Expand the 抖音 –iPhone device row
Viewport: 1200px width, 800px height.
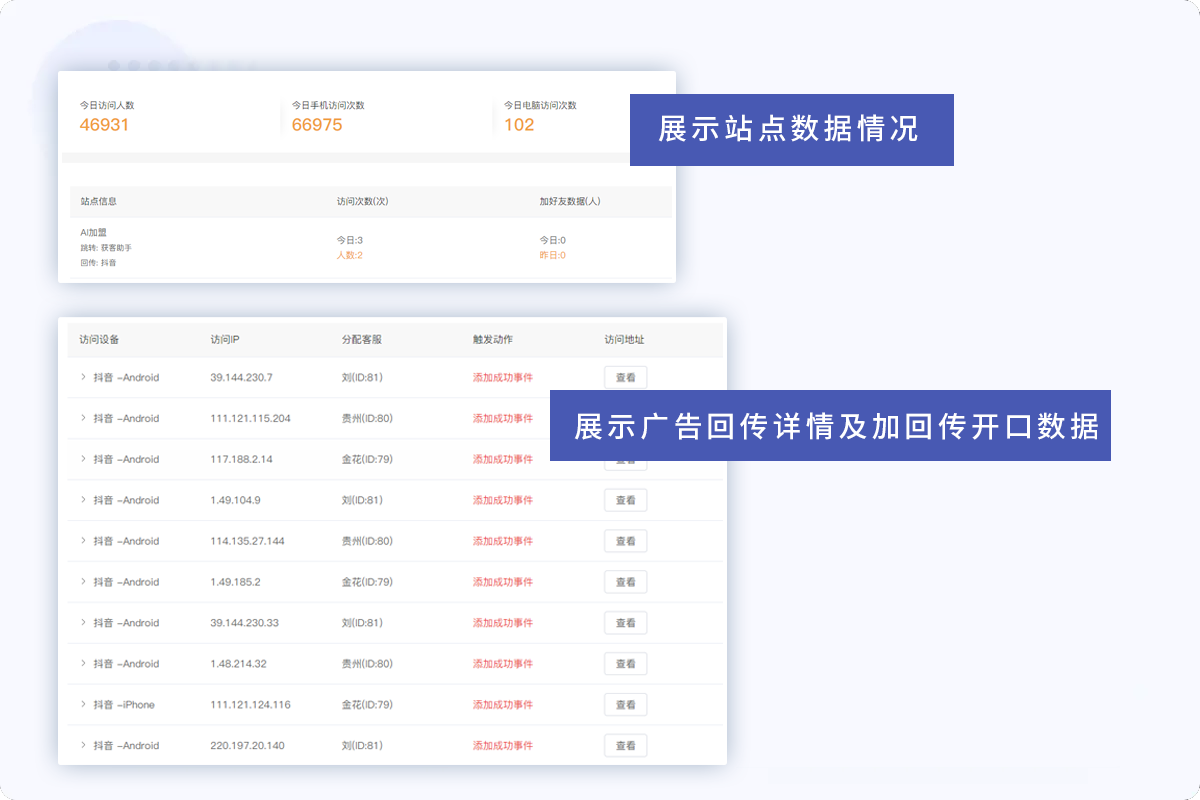point(83,705)
